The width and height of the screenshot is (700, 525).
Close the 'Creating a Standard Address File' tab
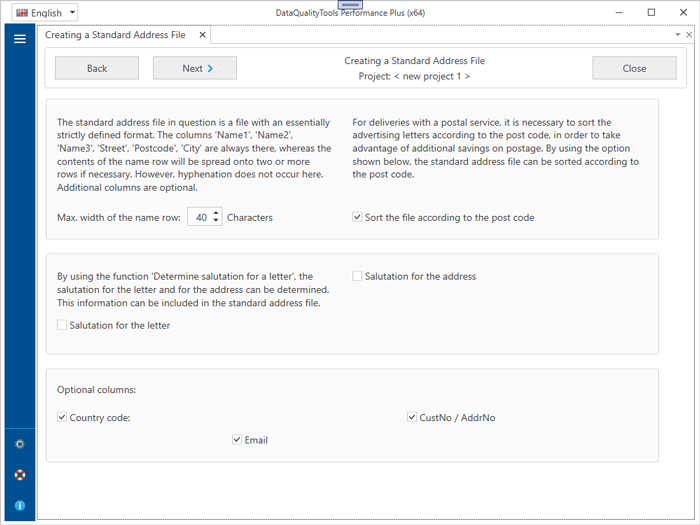click(x=202, y=35)
